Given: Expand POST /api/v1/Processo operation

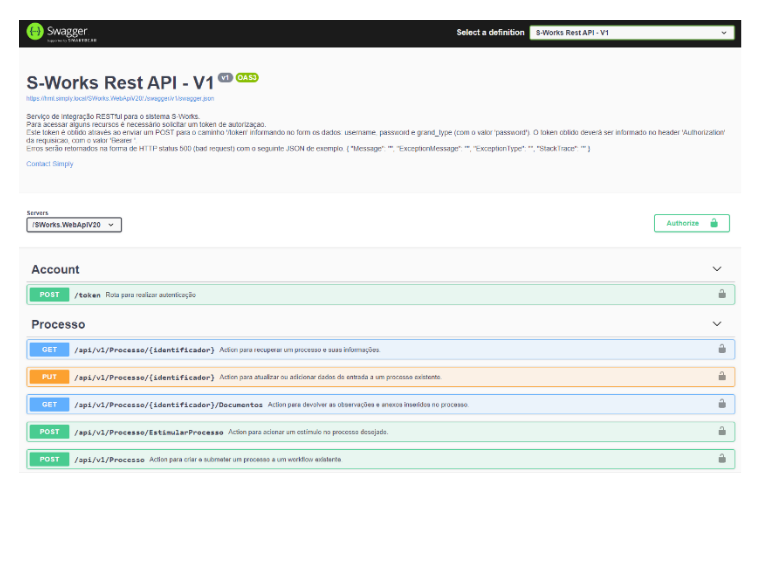Looking at the screenshot, I should [x=380, y=459].
